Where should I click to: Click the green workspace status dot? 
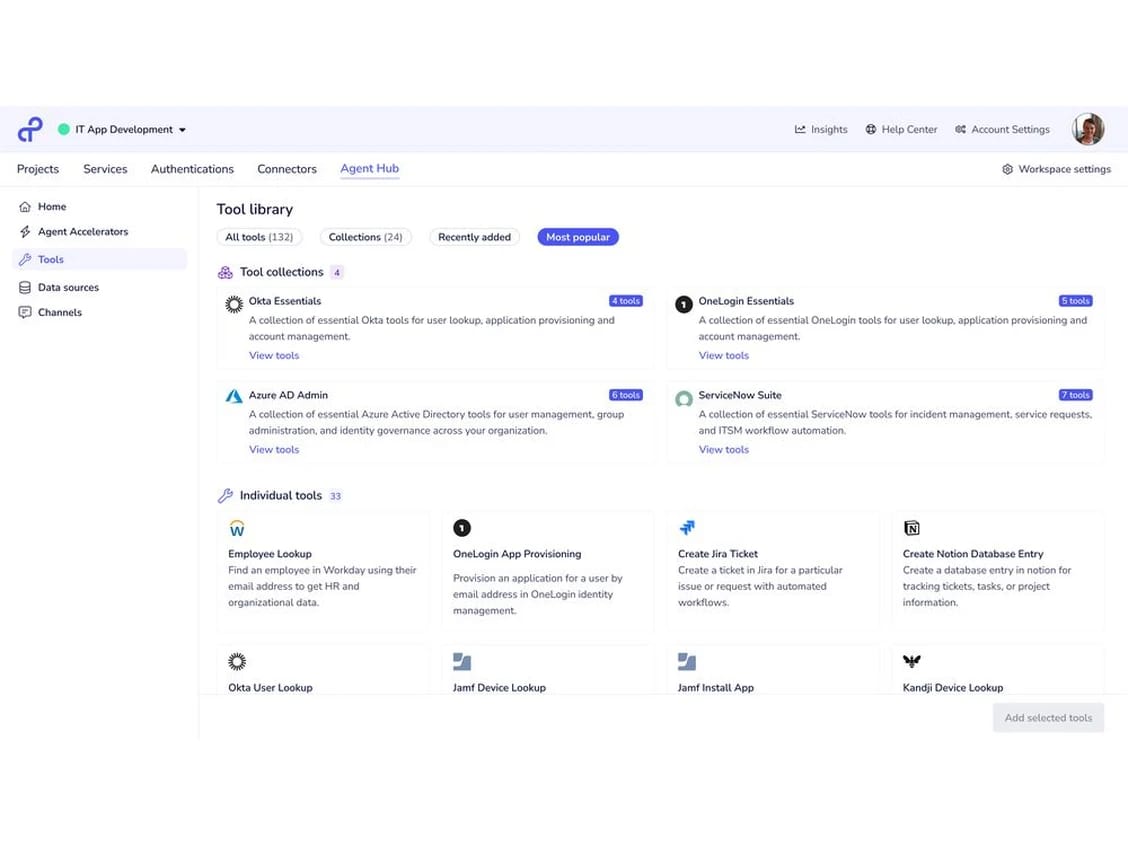[x=63, y=129]
